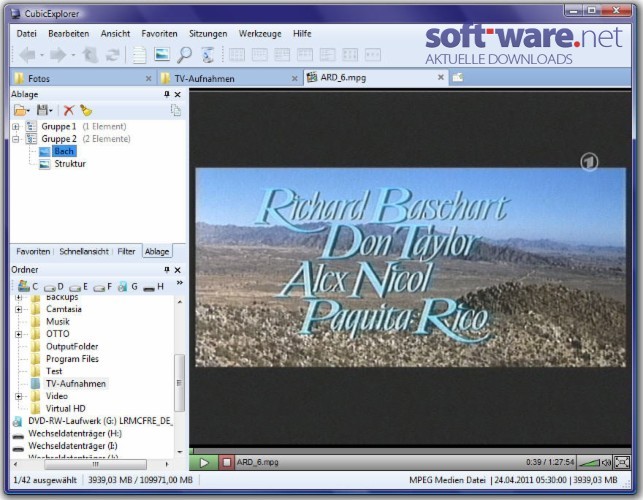Select the second view-mode grid icon
This screenshot has width=643, height=500.
[260, 55]
